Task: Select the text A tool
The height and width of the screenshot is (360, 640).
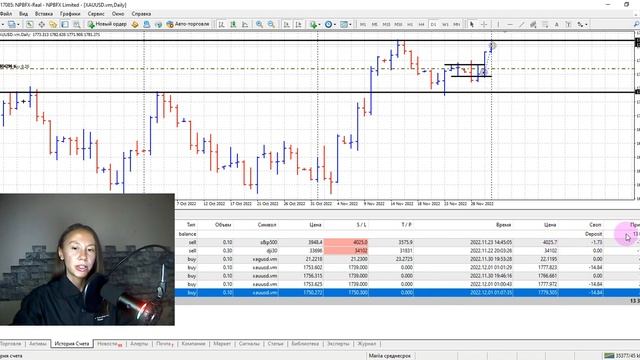Action: [x=556, y=24]
